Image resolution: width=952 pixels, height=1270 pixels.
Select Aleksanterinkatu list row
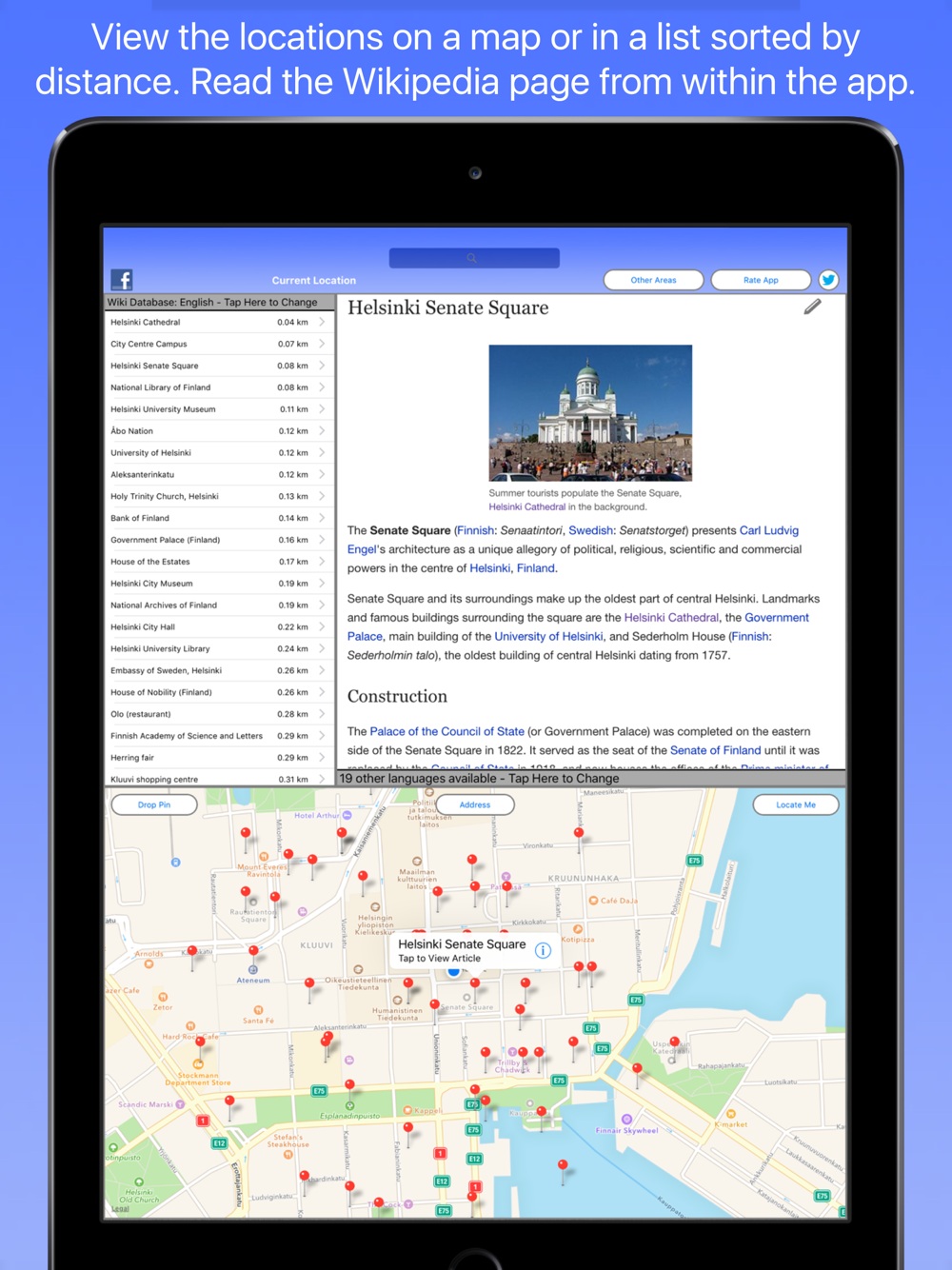[219, 474]
